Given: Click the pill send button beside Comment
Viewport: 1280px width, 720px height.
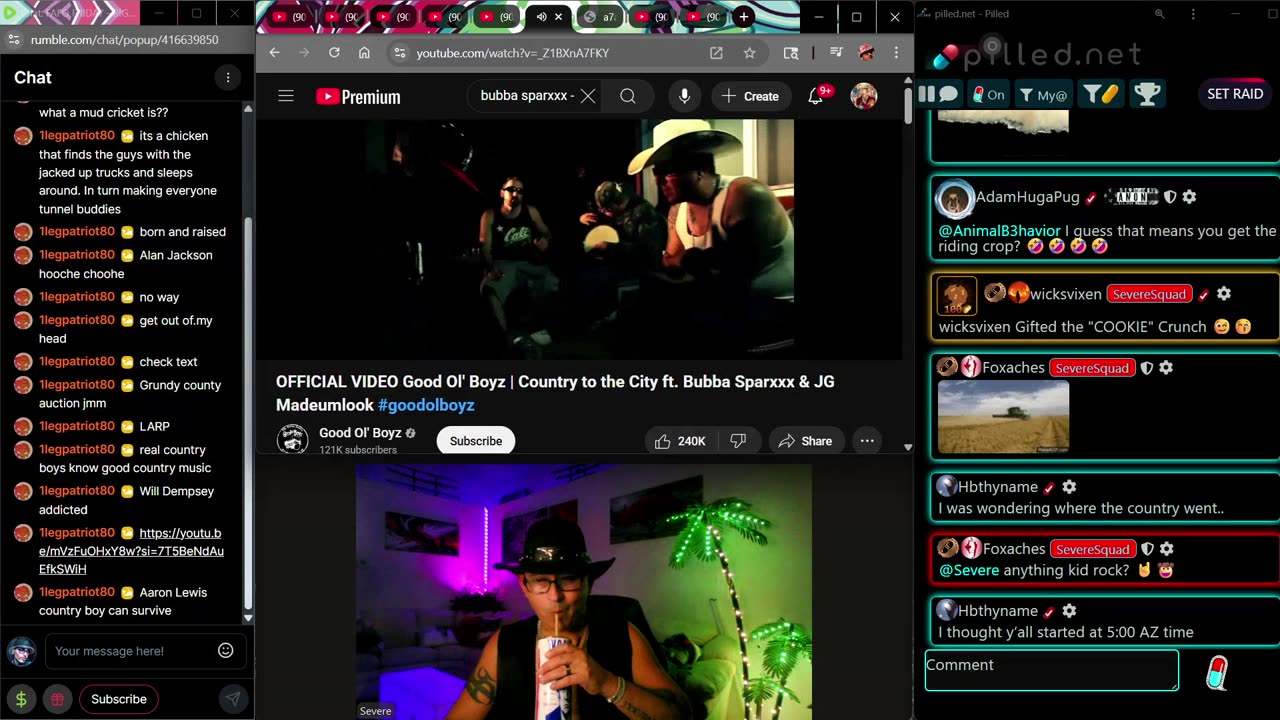Looking at the screenshot, I should [1216, 673].
